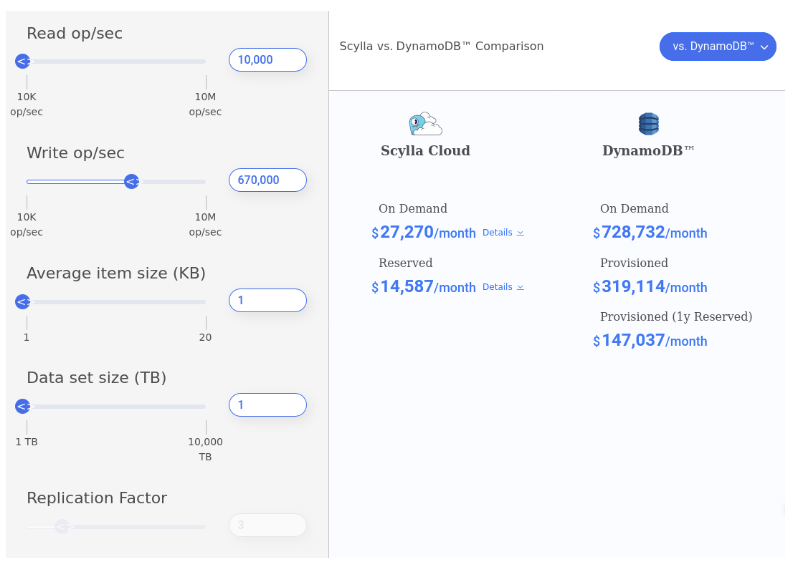Click the Data set size slider handle
785x572 pixels.
tap(23, 406)
